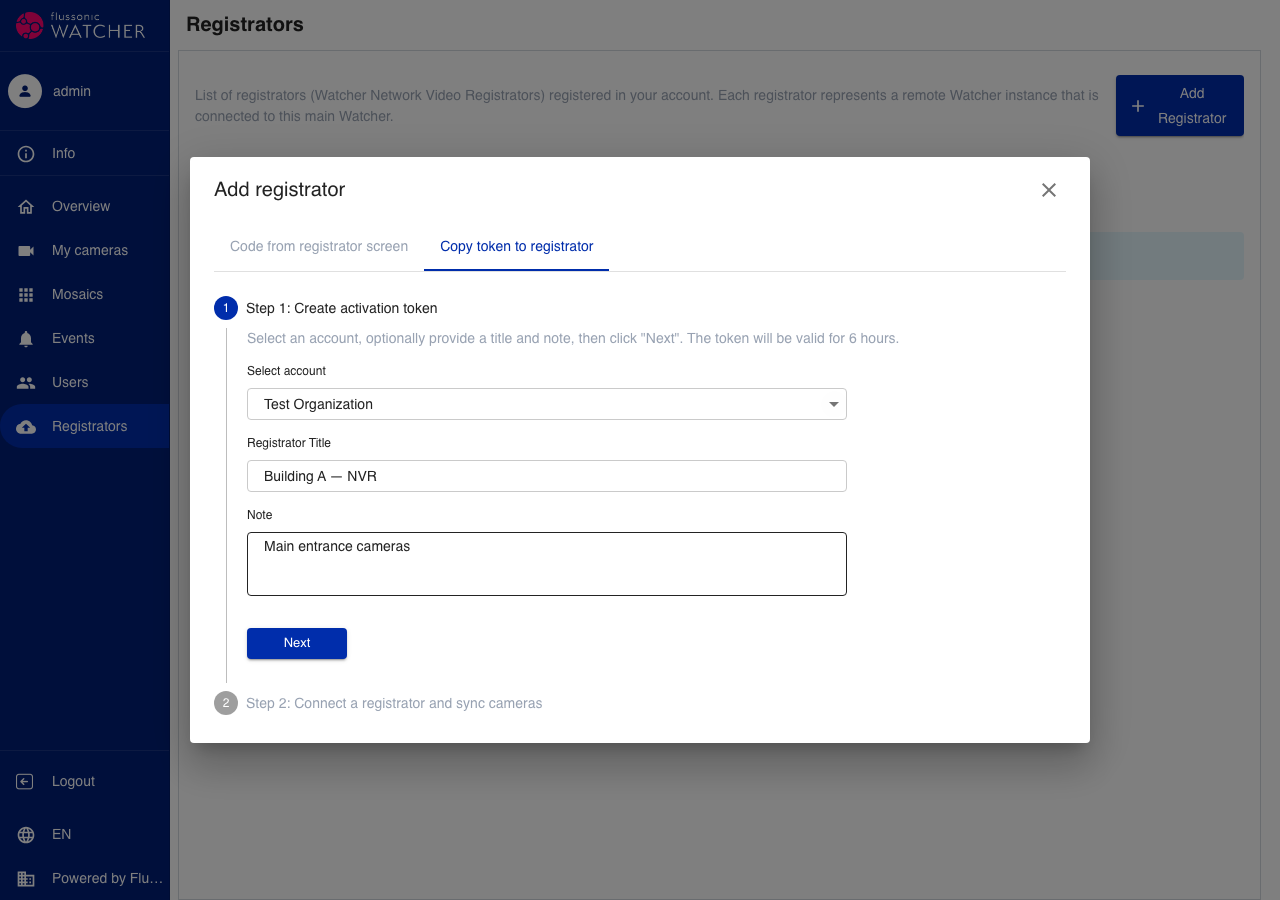
Task: Click Logout in the sidebar
Action: (85, 782)
